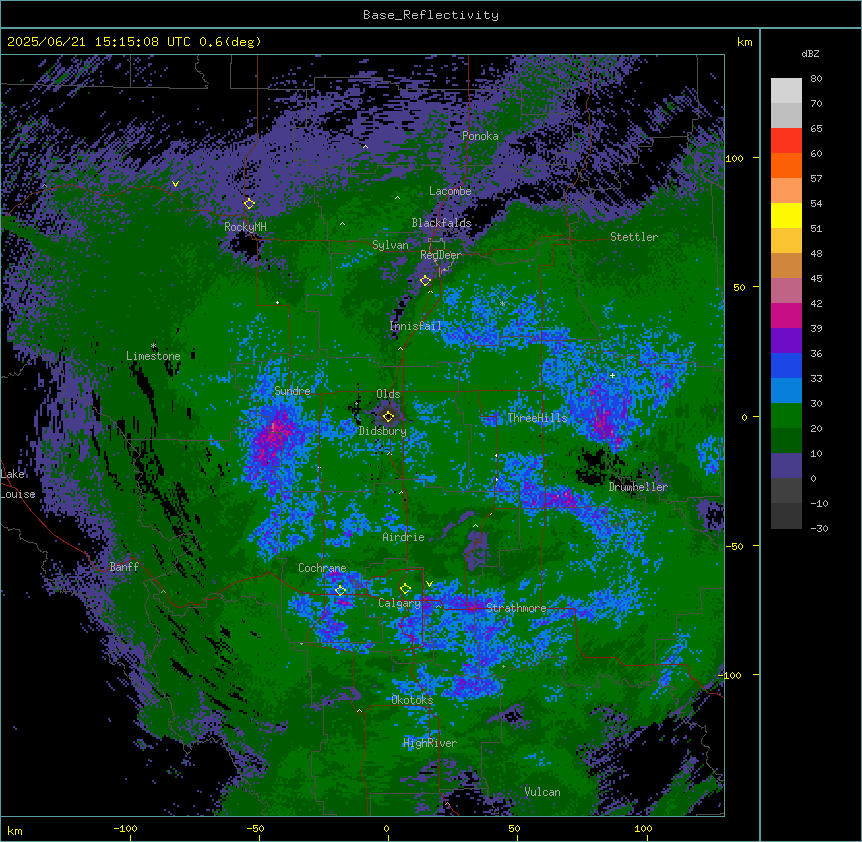This screenshot has height=842, width=862.
Task: Select the Calgary city label
Action: pyautogui.click(x=399, y=603)
